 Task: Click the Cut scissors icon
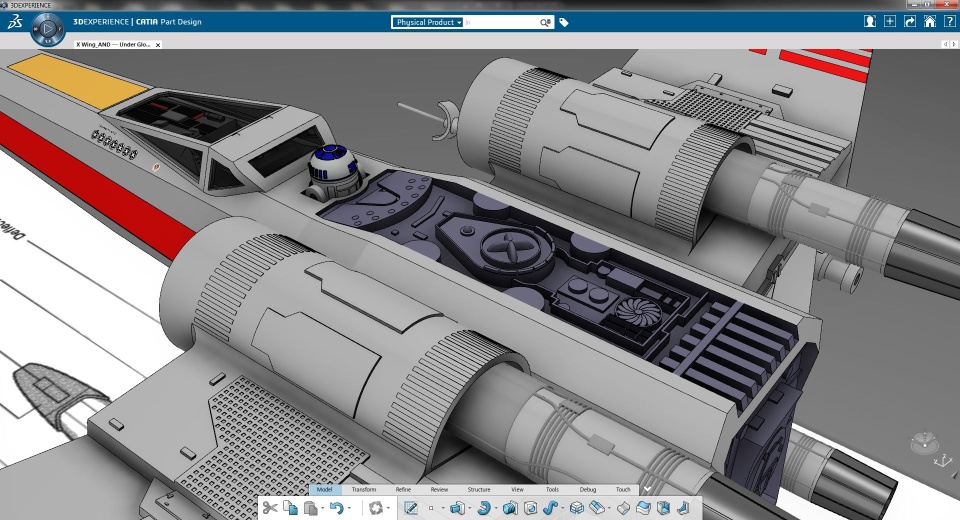(x=270, y=508)
